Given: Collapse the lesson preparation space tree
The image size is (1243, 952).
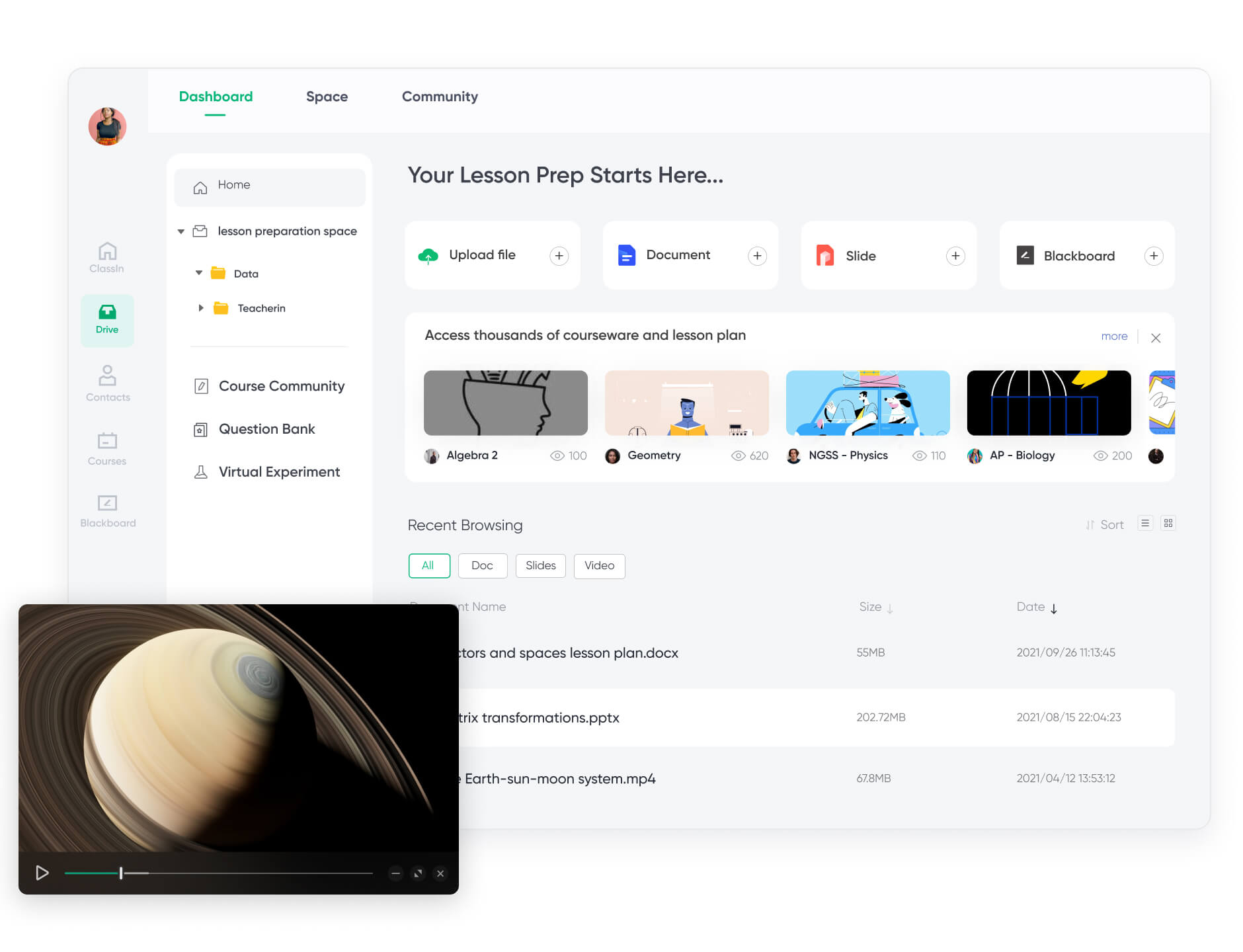Looking at the screenshot, I should click(181, 231).
